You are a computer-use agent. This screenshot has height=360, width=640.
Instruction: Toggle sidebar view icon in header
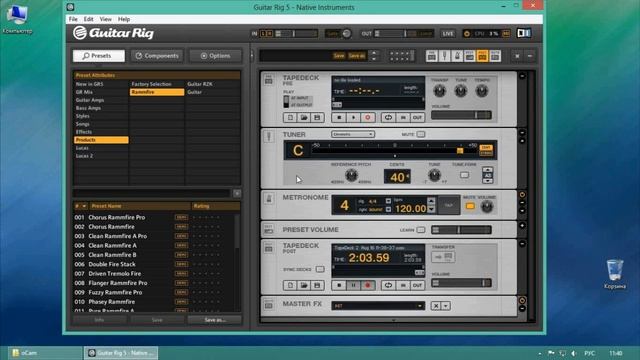[524, 33]
